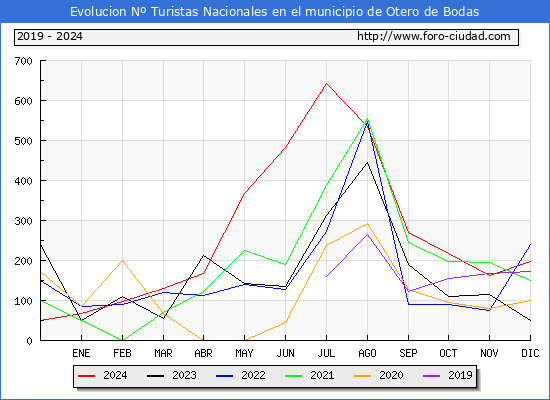550x400 pixels.
Task: Click the red 2024 legend swatch
Action: 86,376
